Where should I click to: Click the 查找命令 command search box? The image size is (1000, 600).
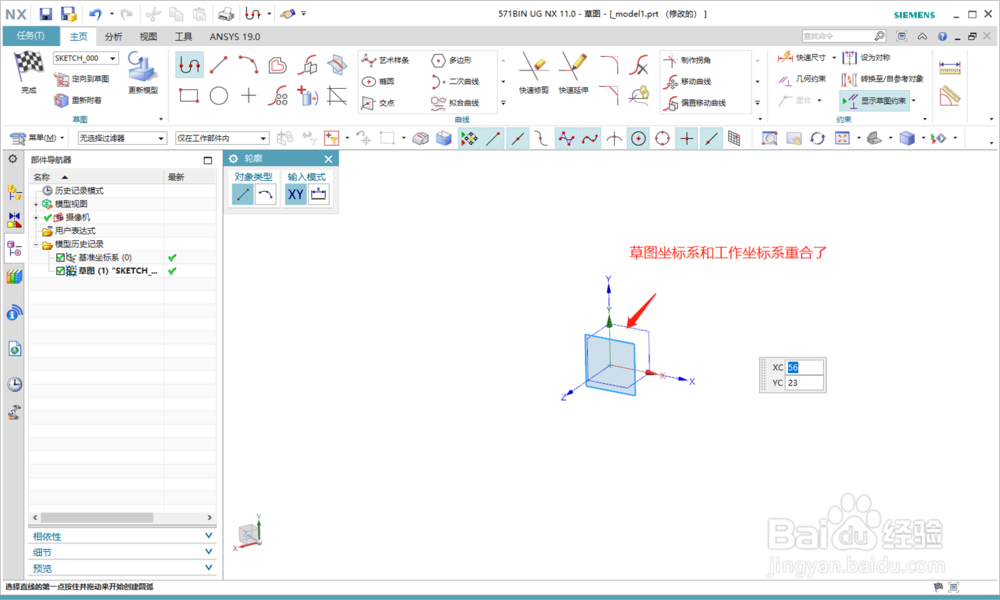844,36
